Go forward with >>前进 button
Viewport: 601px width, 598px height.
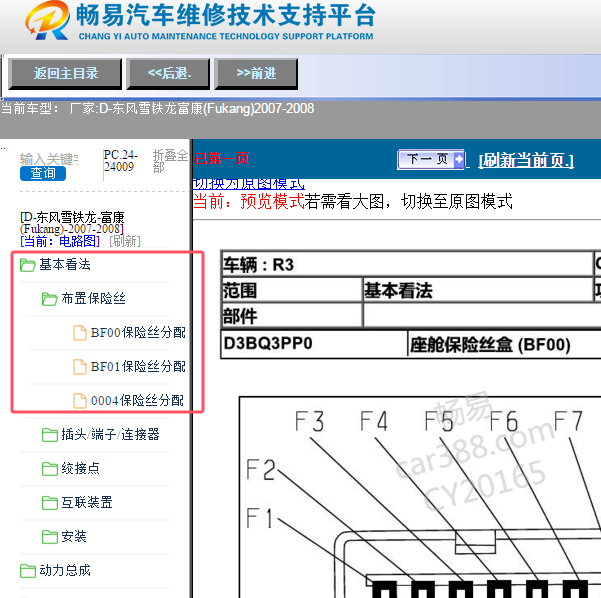click(256, 74)
